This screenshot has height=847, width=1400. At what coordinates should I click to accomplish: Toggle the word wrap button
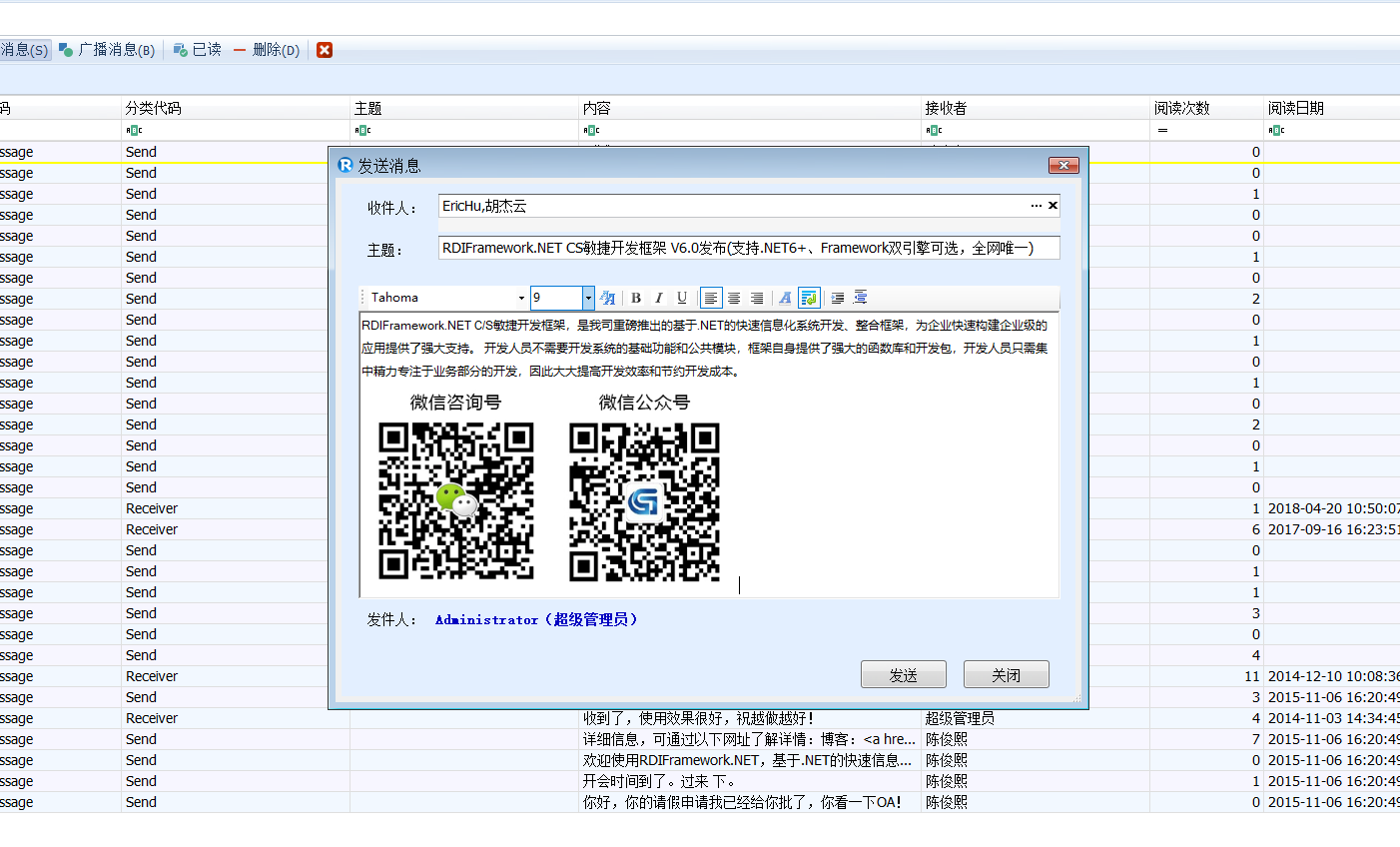(809, 298)
